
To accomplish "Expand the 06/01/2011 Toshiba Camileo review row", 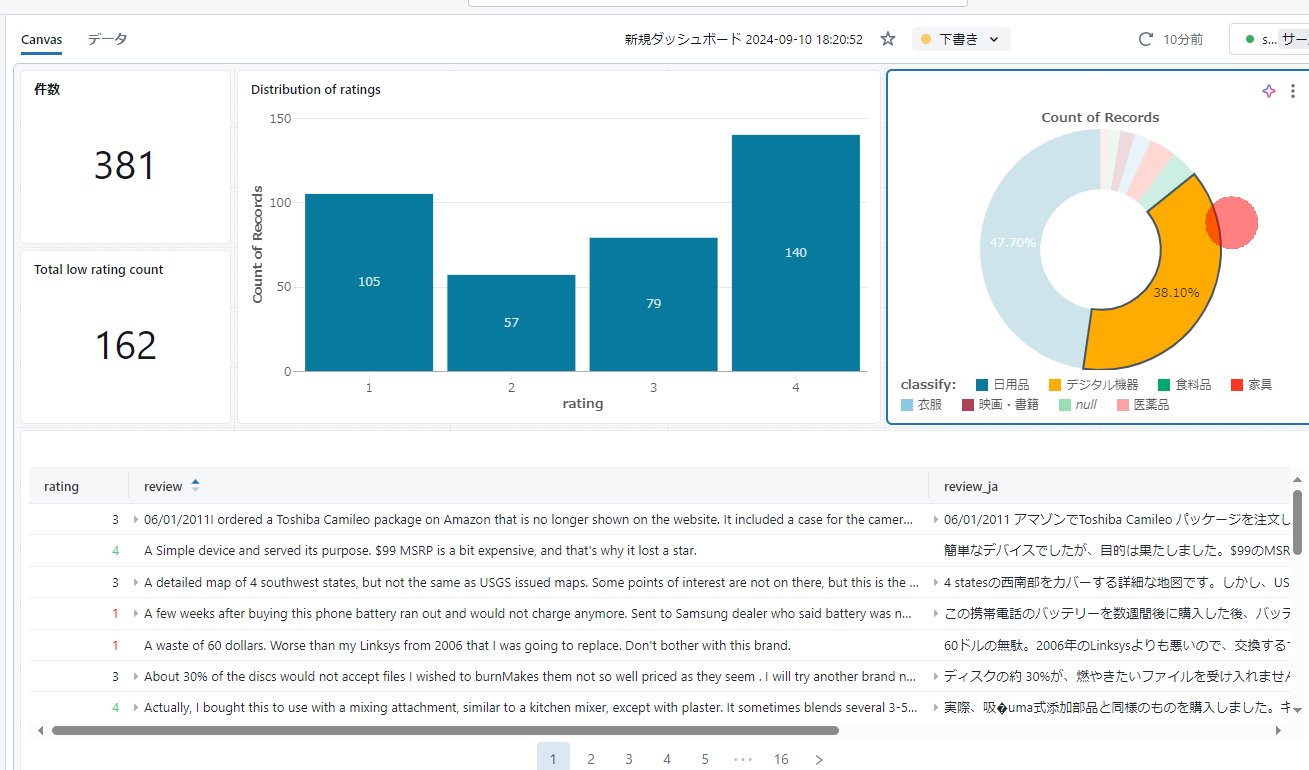I will 136,519.
